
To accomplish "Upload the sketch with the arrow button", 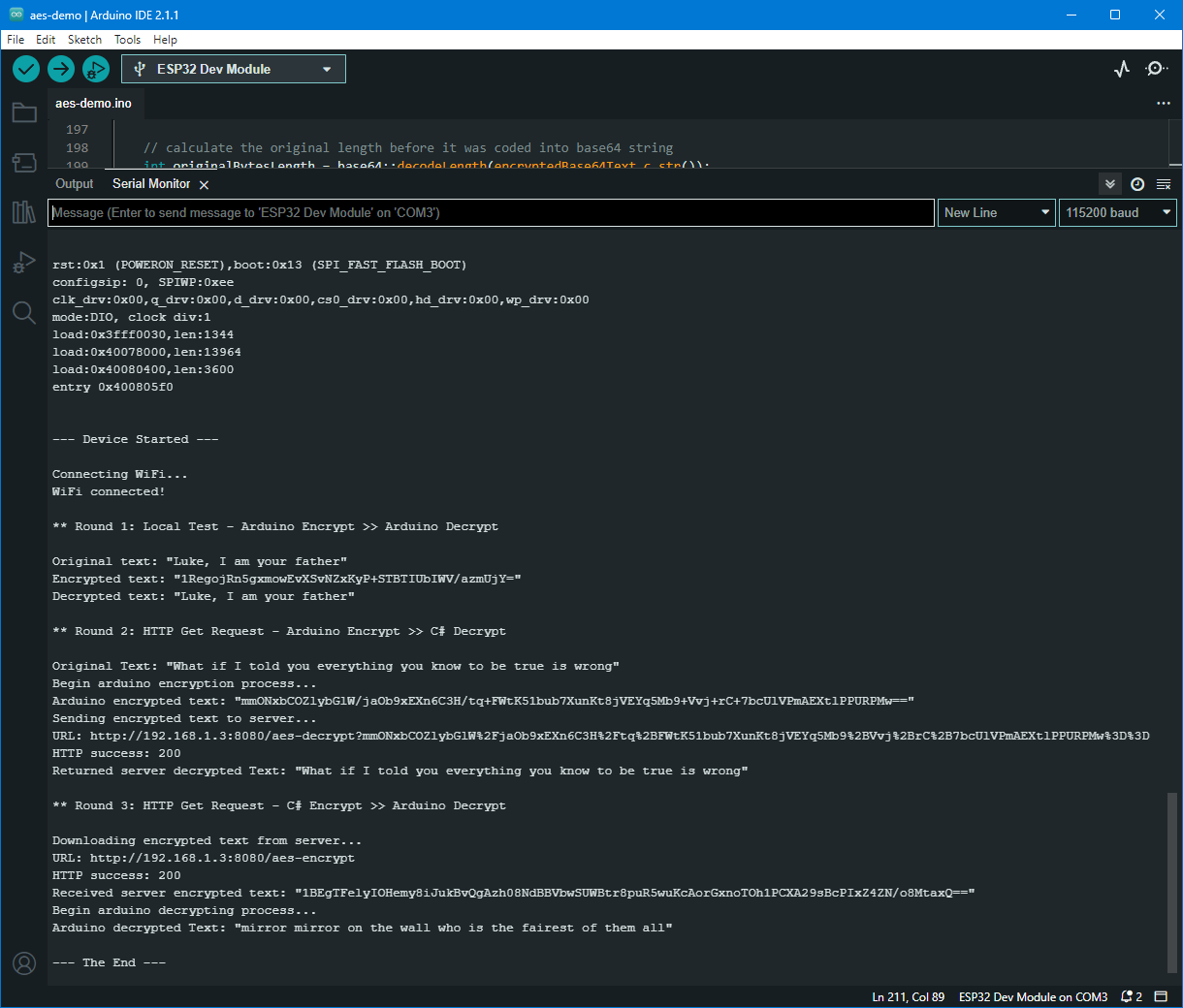I will [61, 69].
